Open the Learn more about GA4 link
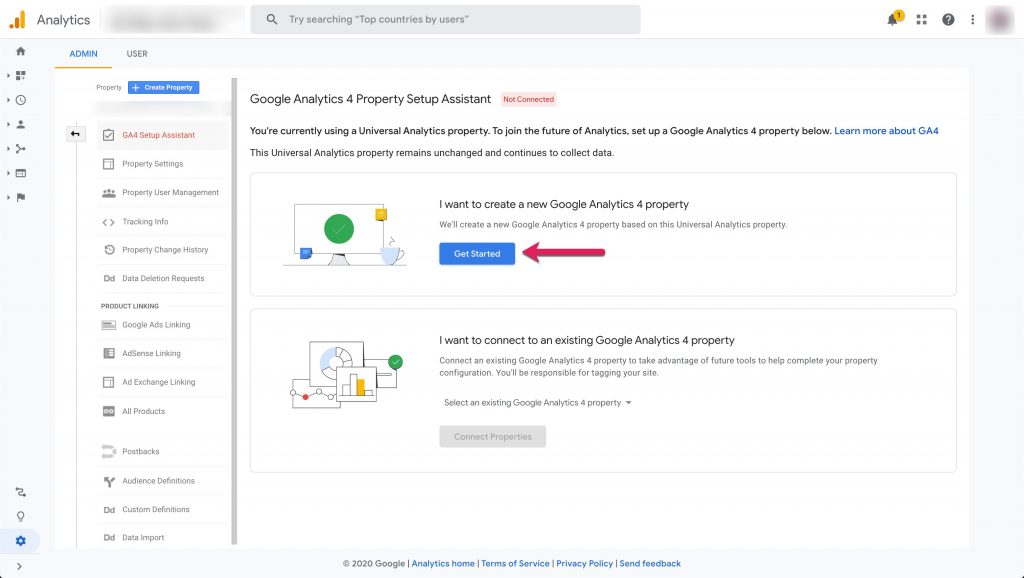This screenshot has width=1024, height=578. pyautogui.click(x=886, y=131)
